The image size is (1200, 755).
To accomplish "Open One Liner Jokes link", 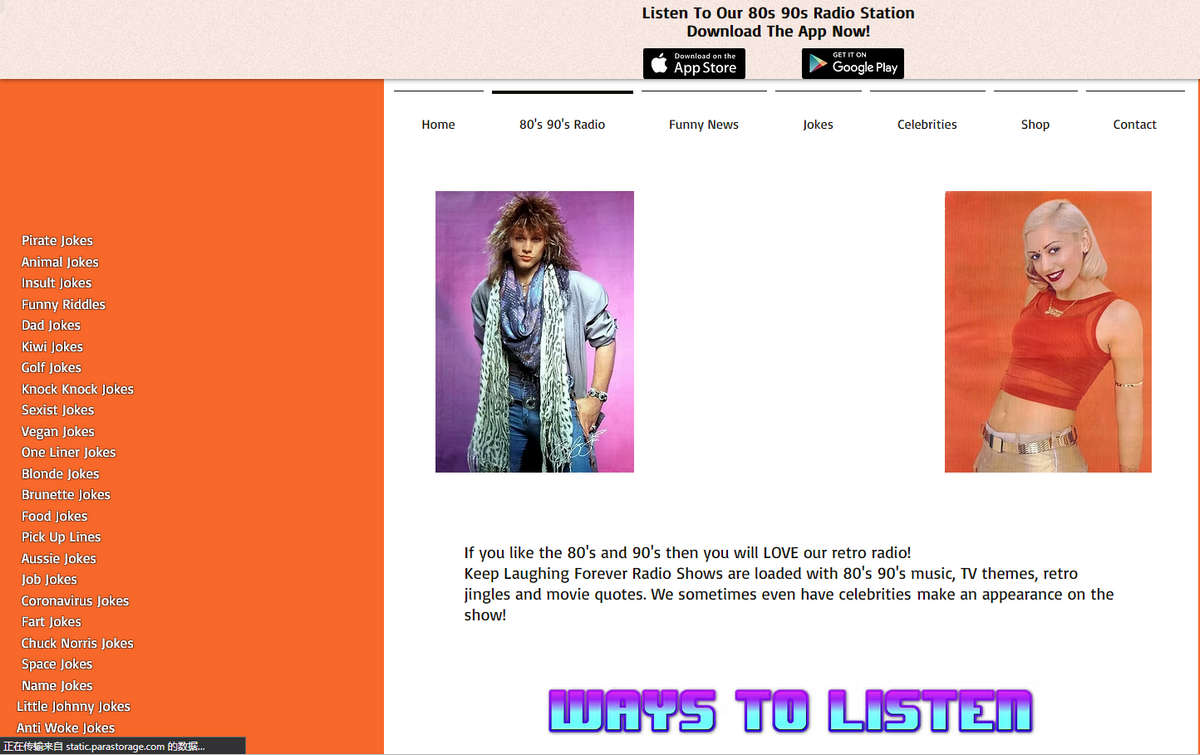I will 68,452.
